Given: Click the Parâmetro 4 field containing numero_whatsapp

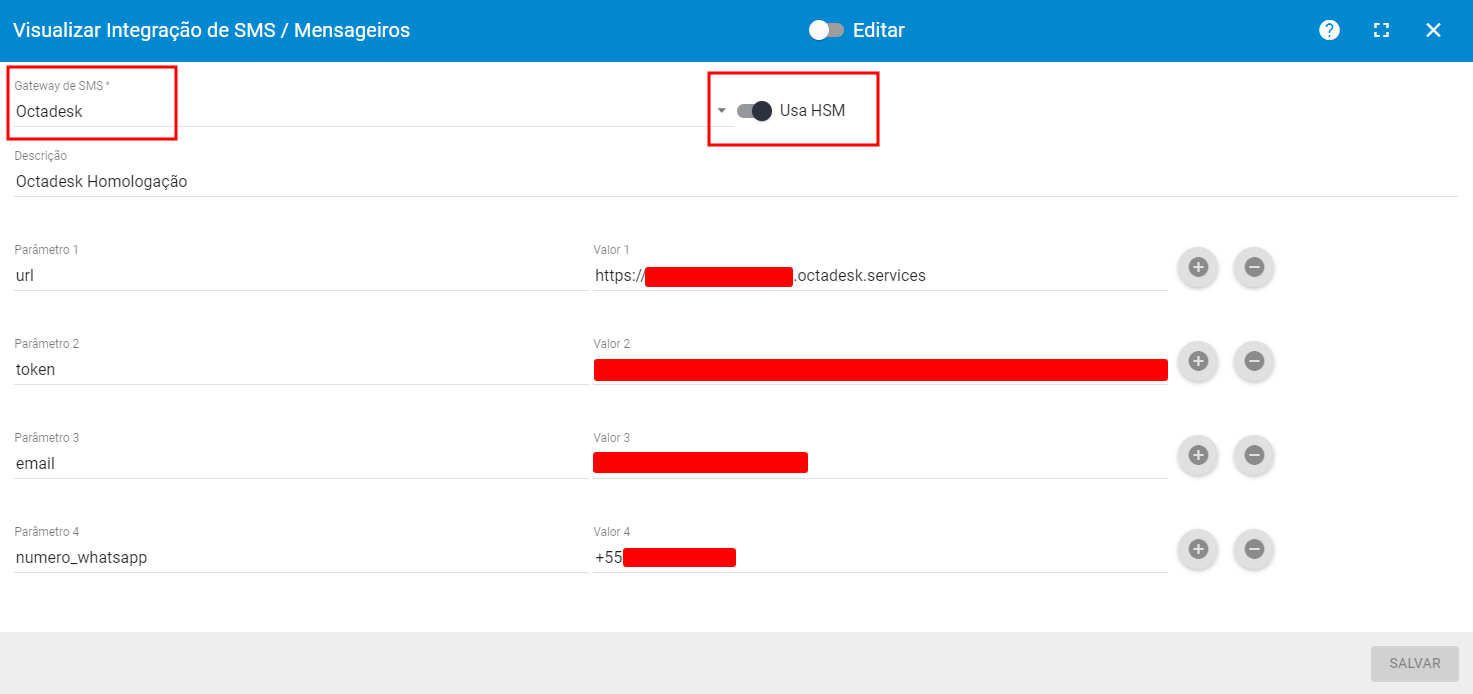Looking at the screenshot, I should [x=301, y=558].
